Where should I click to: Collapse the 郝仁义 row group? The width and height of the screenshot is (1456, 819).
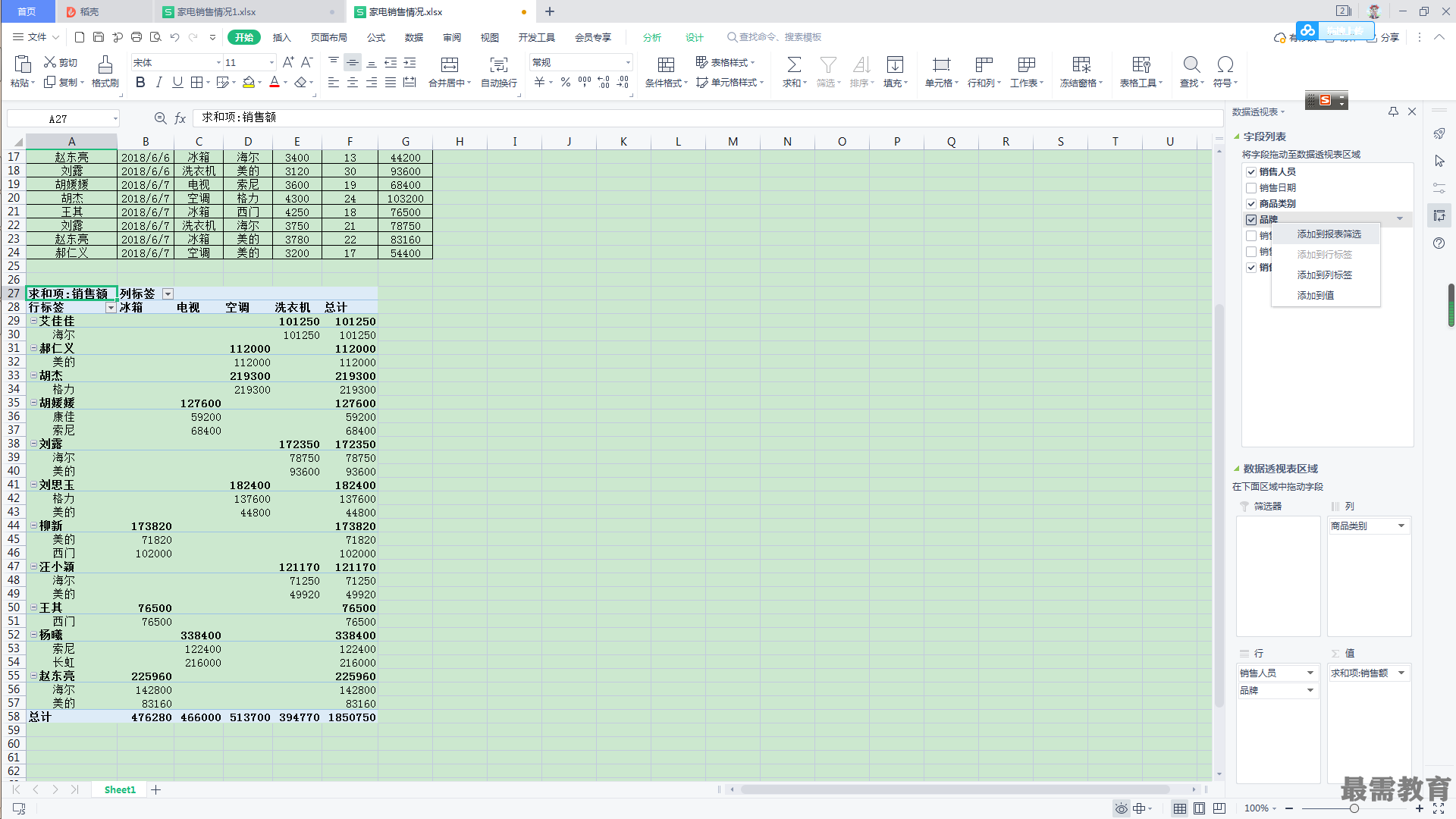(x=33, y=348)
